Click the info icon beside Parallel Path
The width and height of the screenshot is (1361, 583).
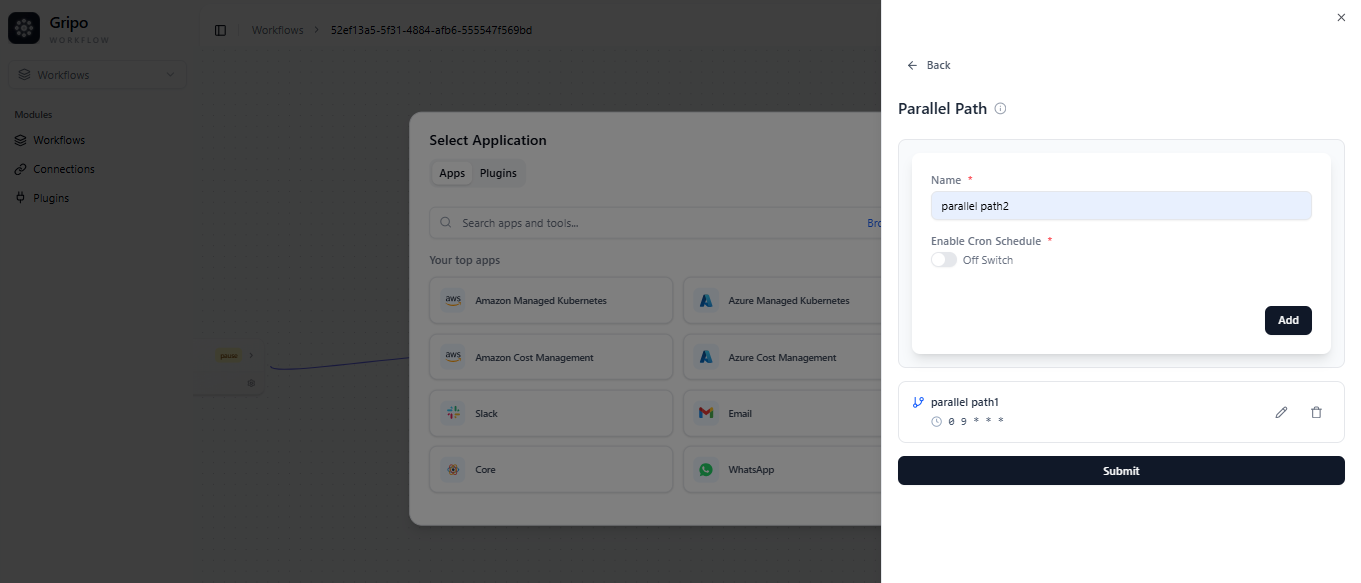point(1000,108)
